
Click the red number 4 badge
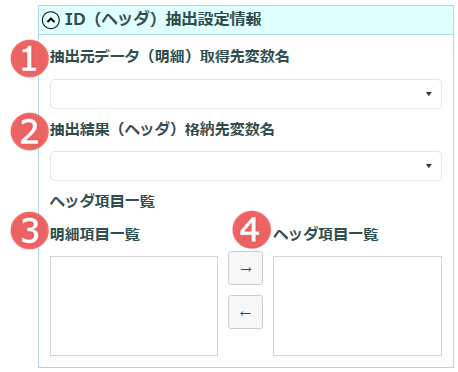pyautogui.click(x=251, y=230)
